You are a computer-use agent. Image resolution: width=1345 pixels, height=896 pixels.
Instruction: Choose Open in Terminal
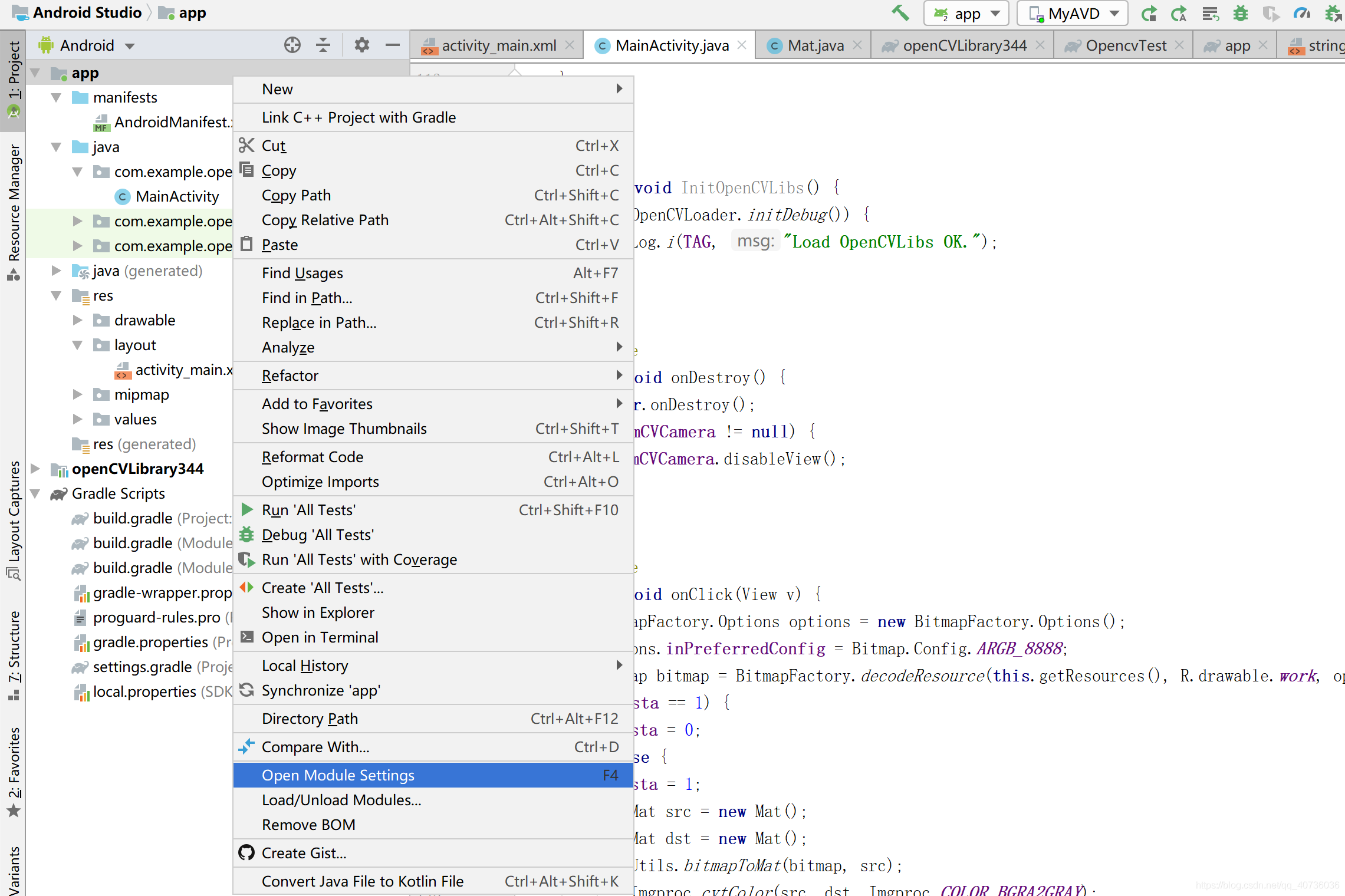[x=433, y=637]
